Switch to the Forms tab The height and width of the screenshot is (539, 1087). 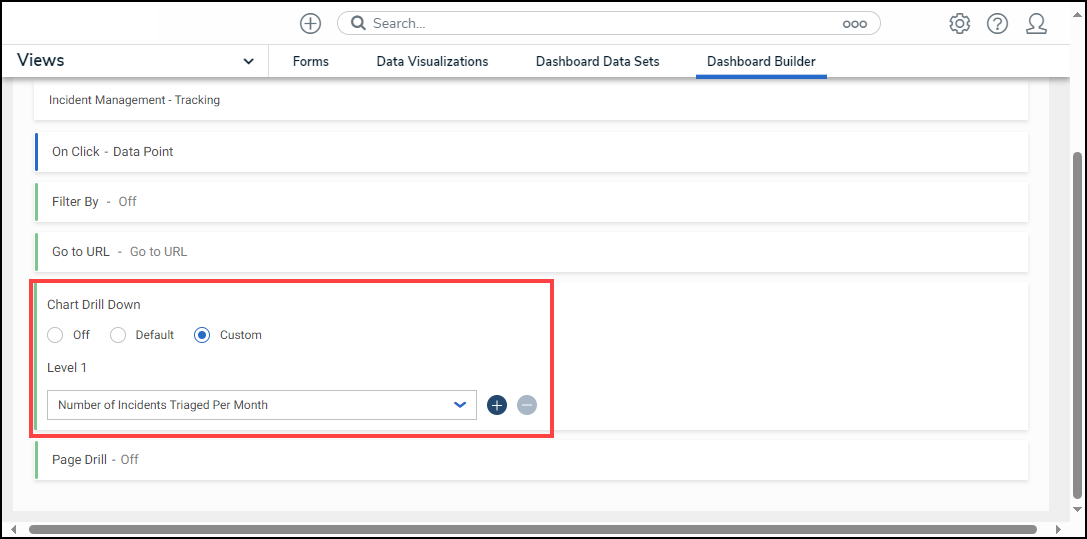click(311, 62)
